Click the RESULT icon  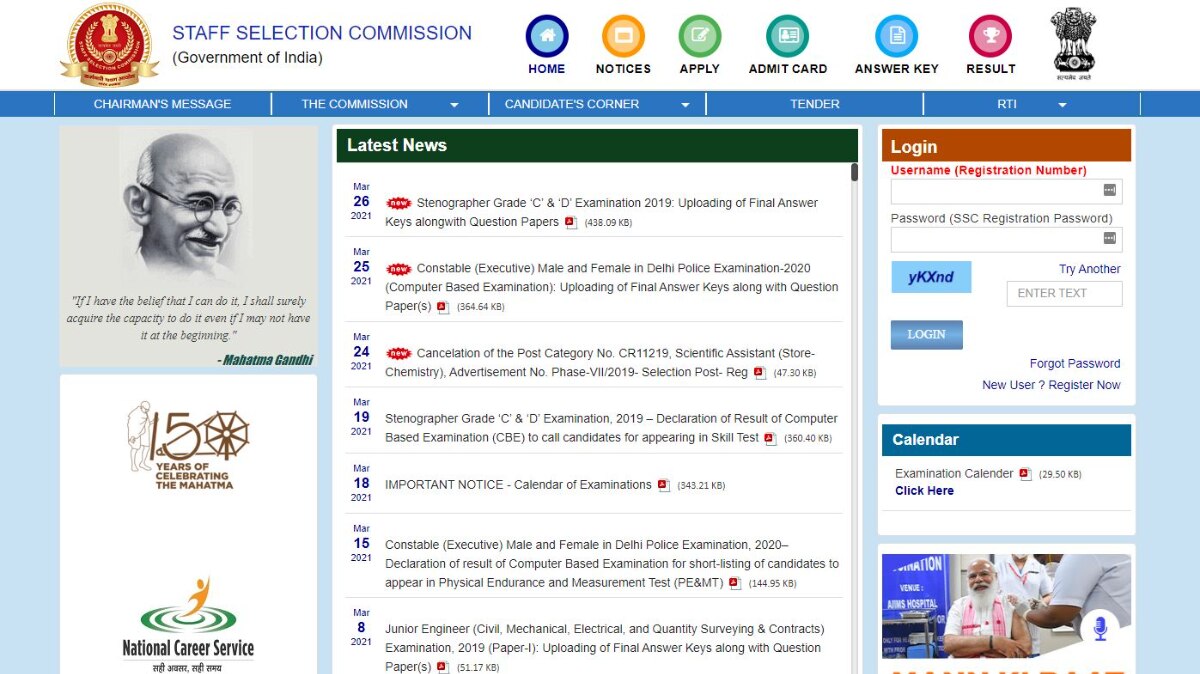(989, 35)
